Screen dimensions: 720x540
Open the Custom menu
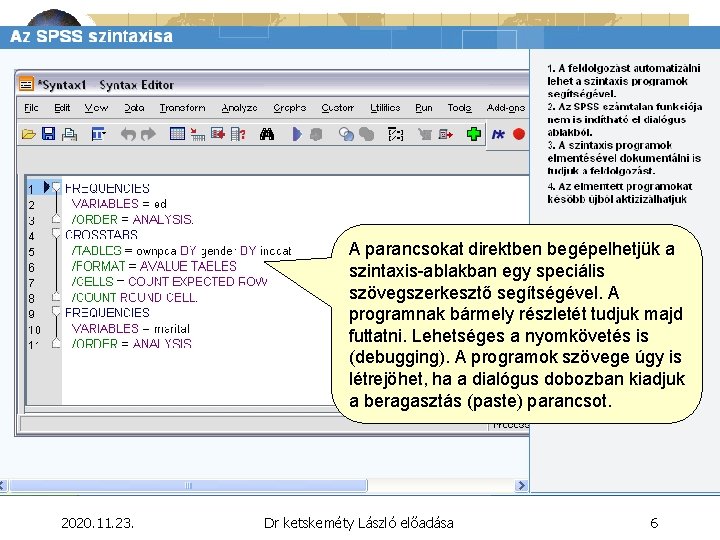(x=338, y=107)
